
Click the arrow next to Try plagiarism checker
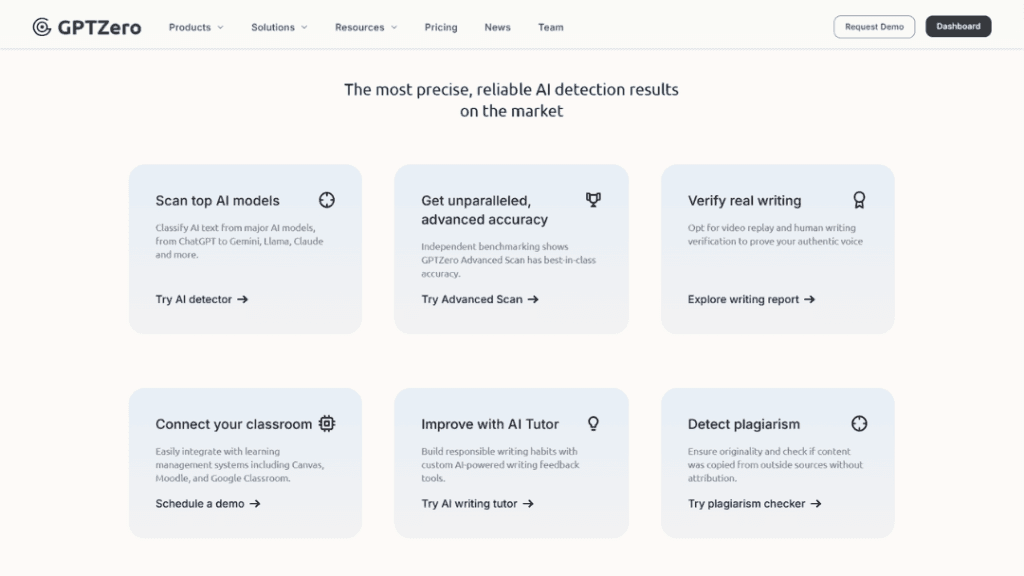pyautogui.click(x=816, y=504)
